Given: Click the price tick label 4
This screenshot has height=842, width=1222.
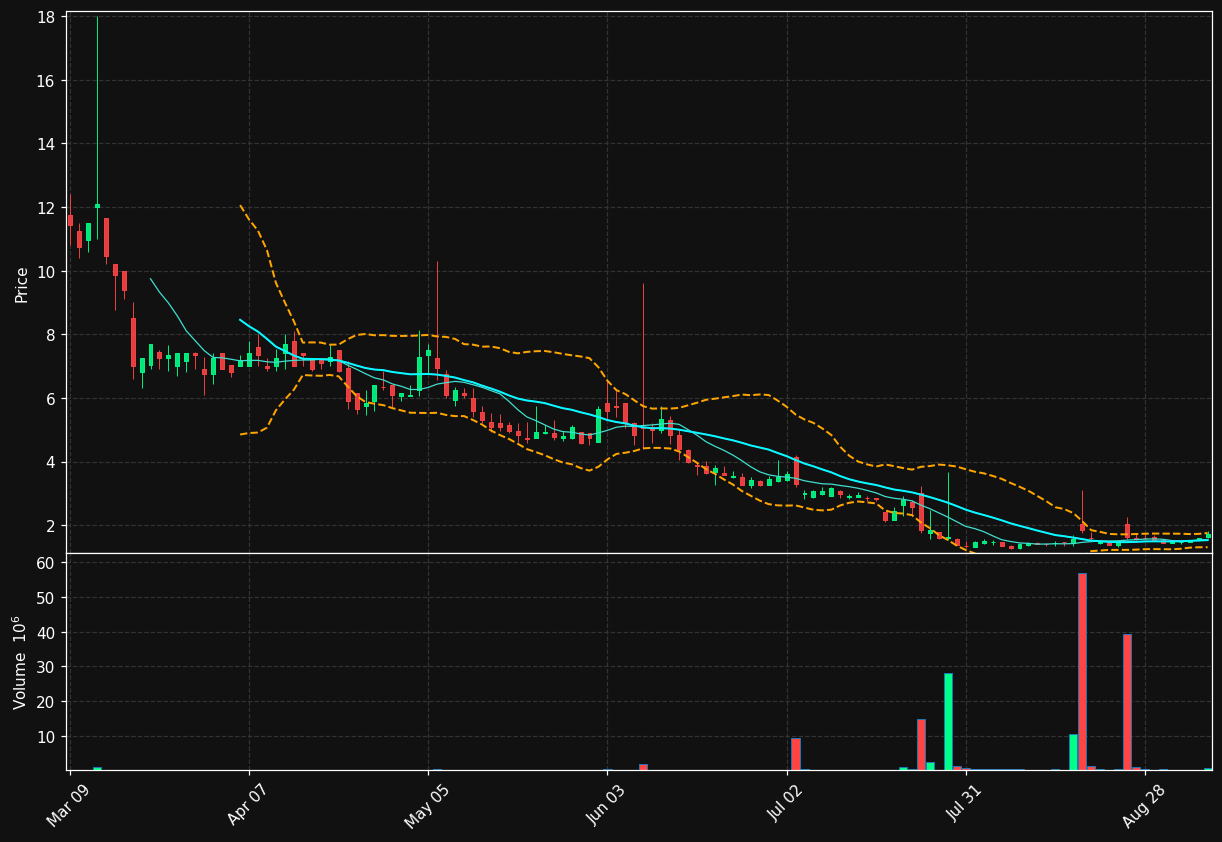Looking at the screenshot, I should [51, 463].
